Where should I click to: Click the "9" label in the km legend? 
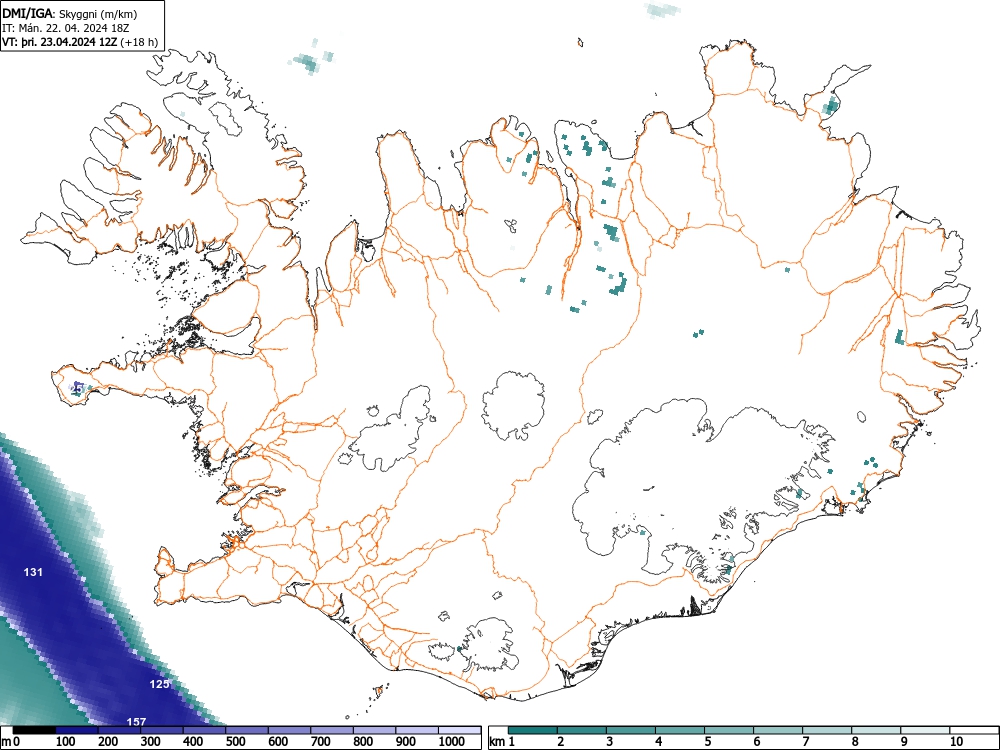[904, 741]
